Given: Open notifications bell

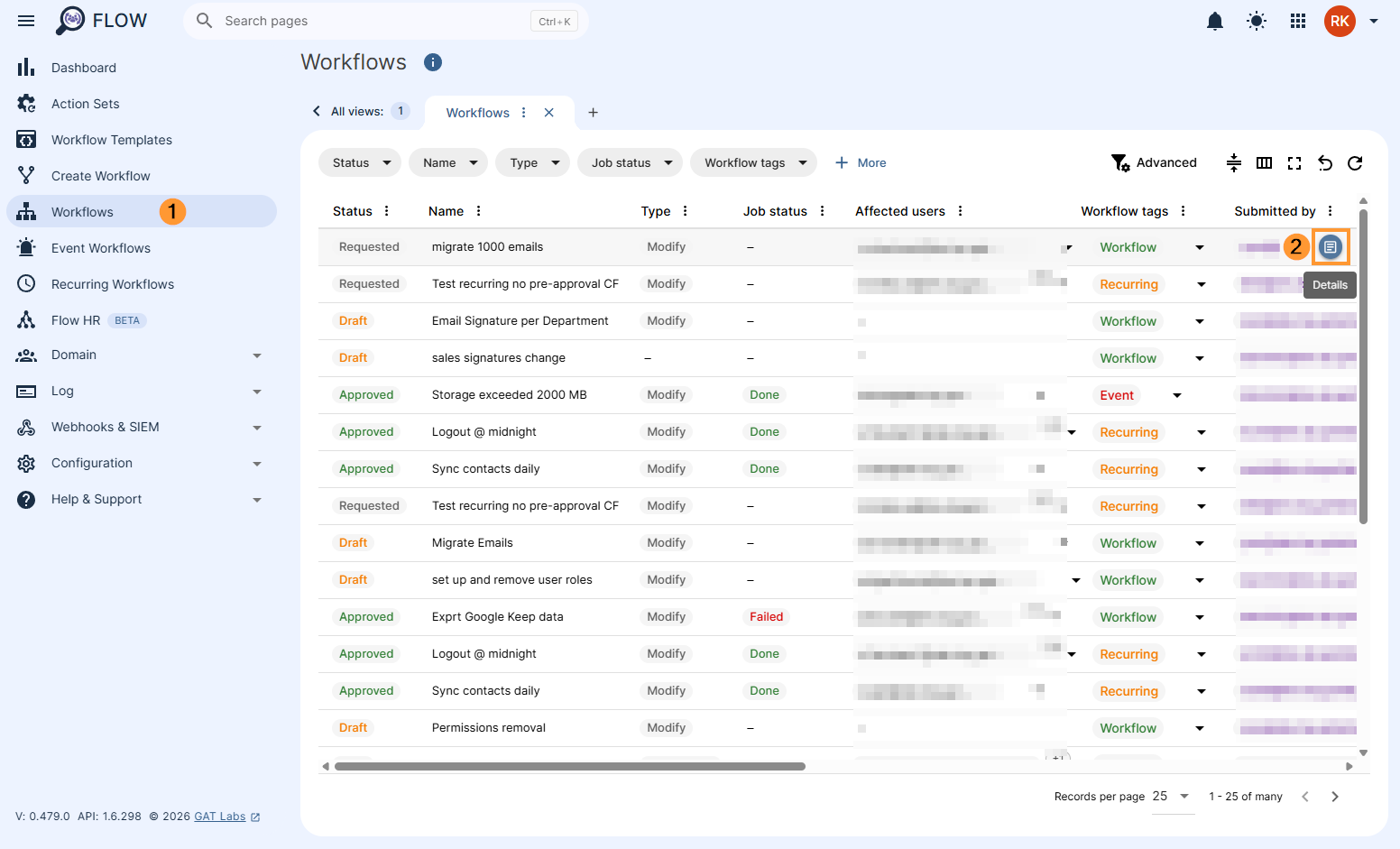Looking at the screenshot, I should click(1215, 21).
